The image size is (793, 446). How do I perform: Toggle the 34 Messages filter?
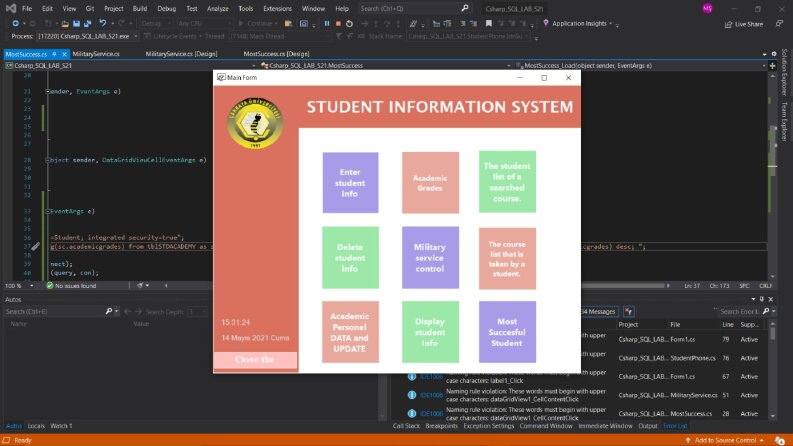[599, 311]
